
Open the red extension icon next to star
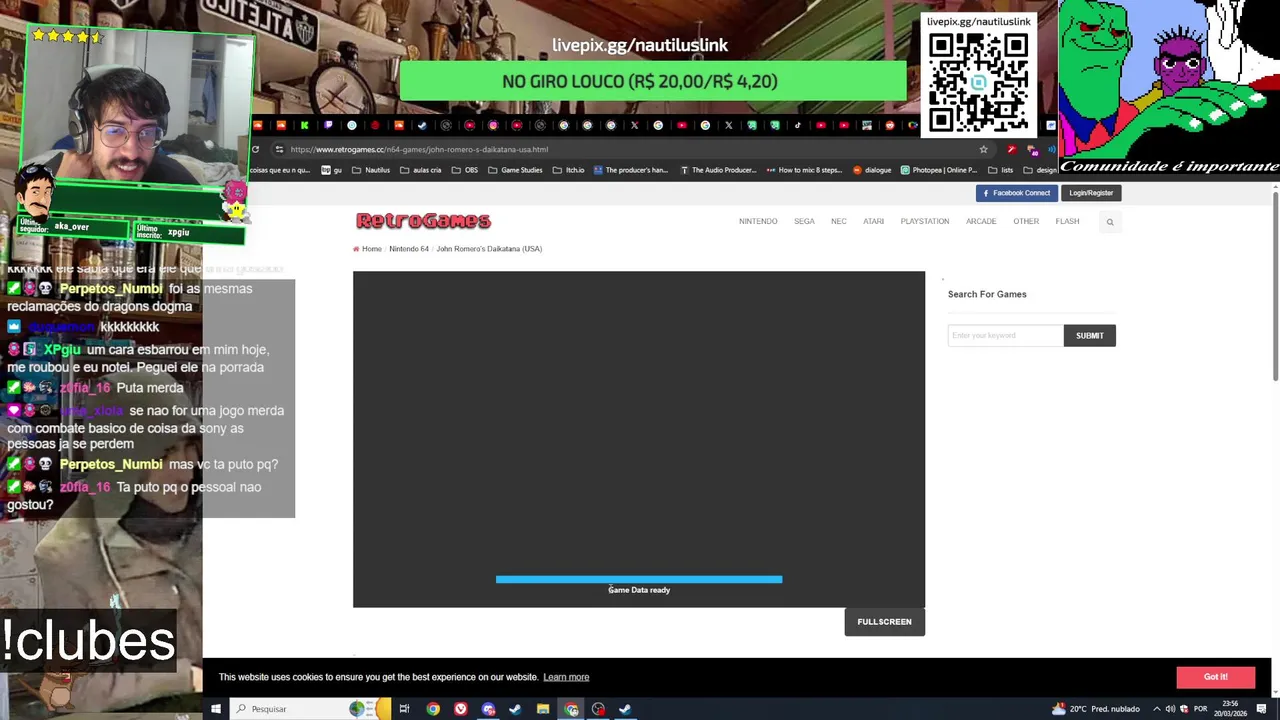tap(1011, 149)
